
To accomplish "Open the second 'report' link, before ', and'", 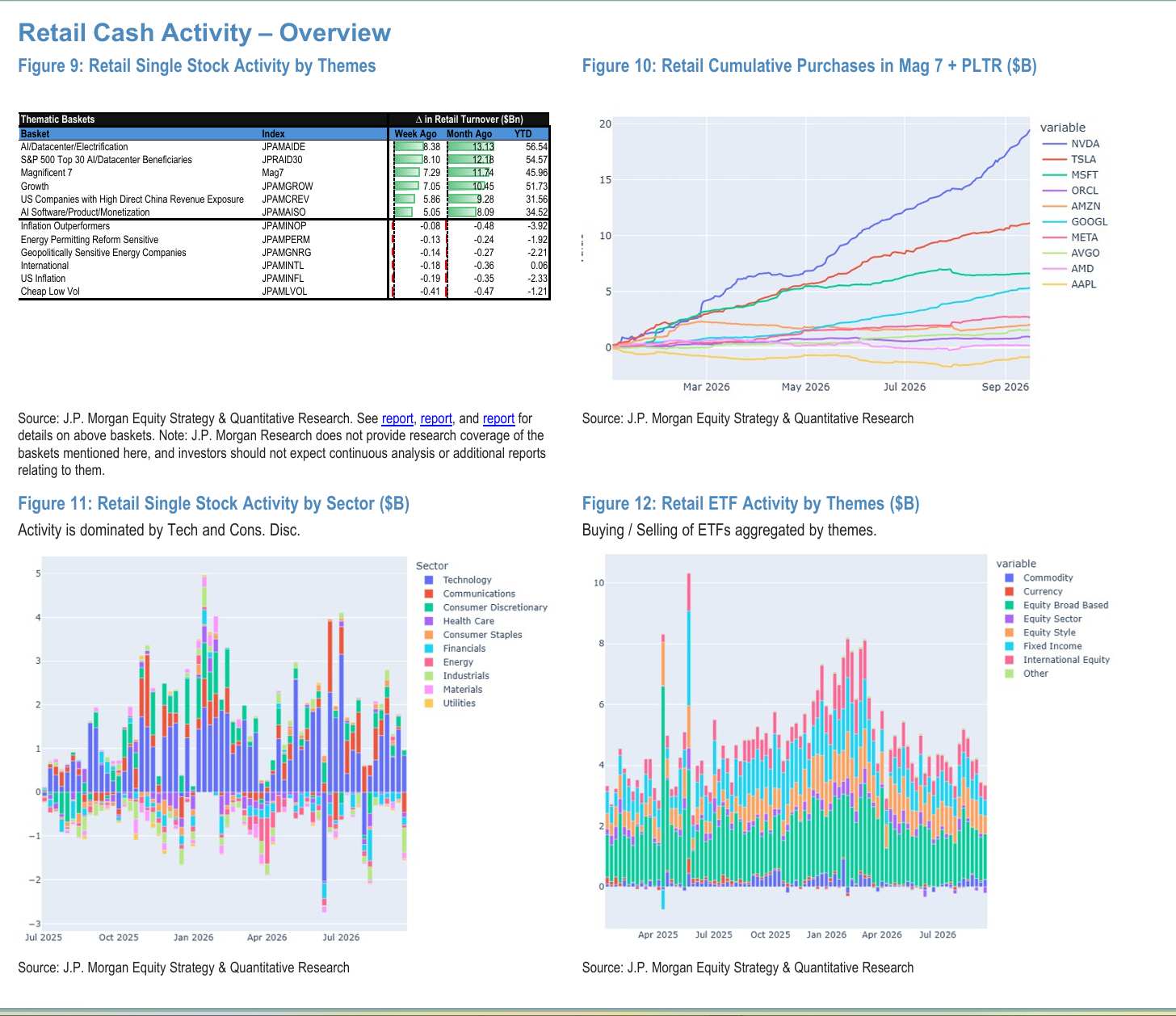I will pyautogui.click(x=436, y=418).
